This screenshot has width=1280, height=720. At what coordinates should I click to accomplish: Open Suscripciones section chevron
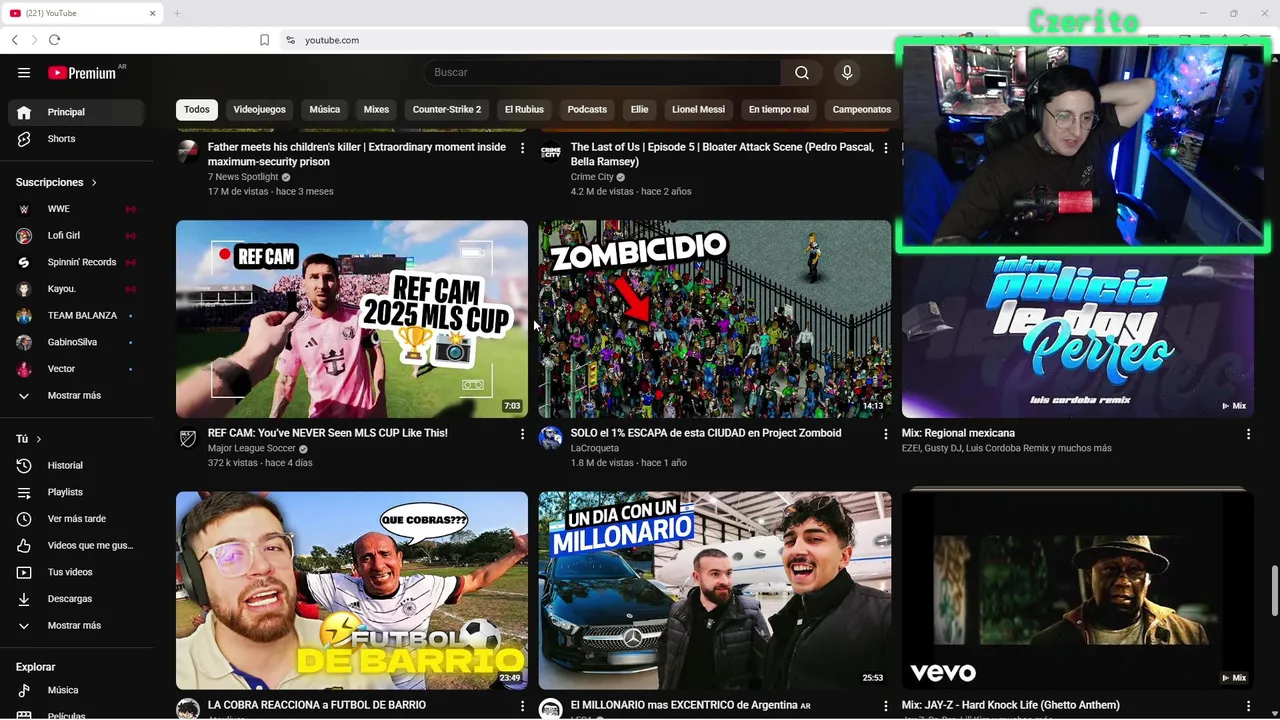pyautogui.click(x=94, y=183)
